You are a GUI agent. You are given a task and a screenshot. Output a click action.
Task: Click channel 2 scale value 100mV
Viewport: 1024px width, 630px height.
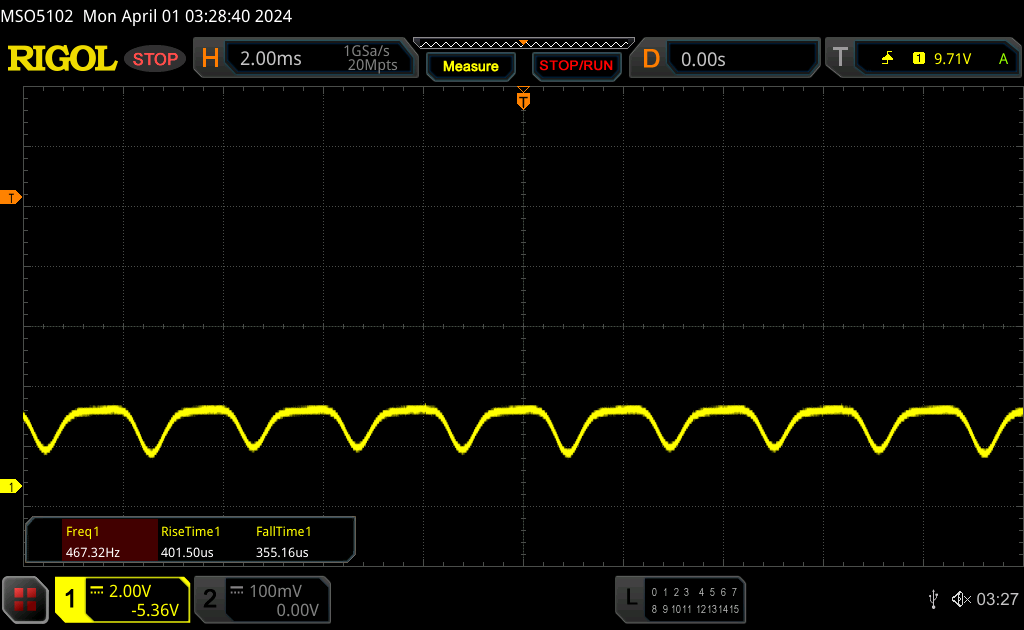[x=275, y=591]
